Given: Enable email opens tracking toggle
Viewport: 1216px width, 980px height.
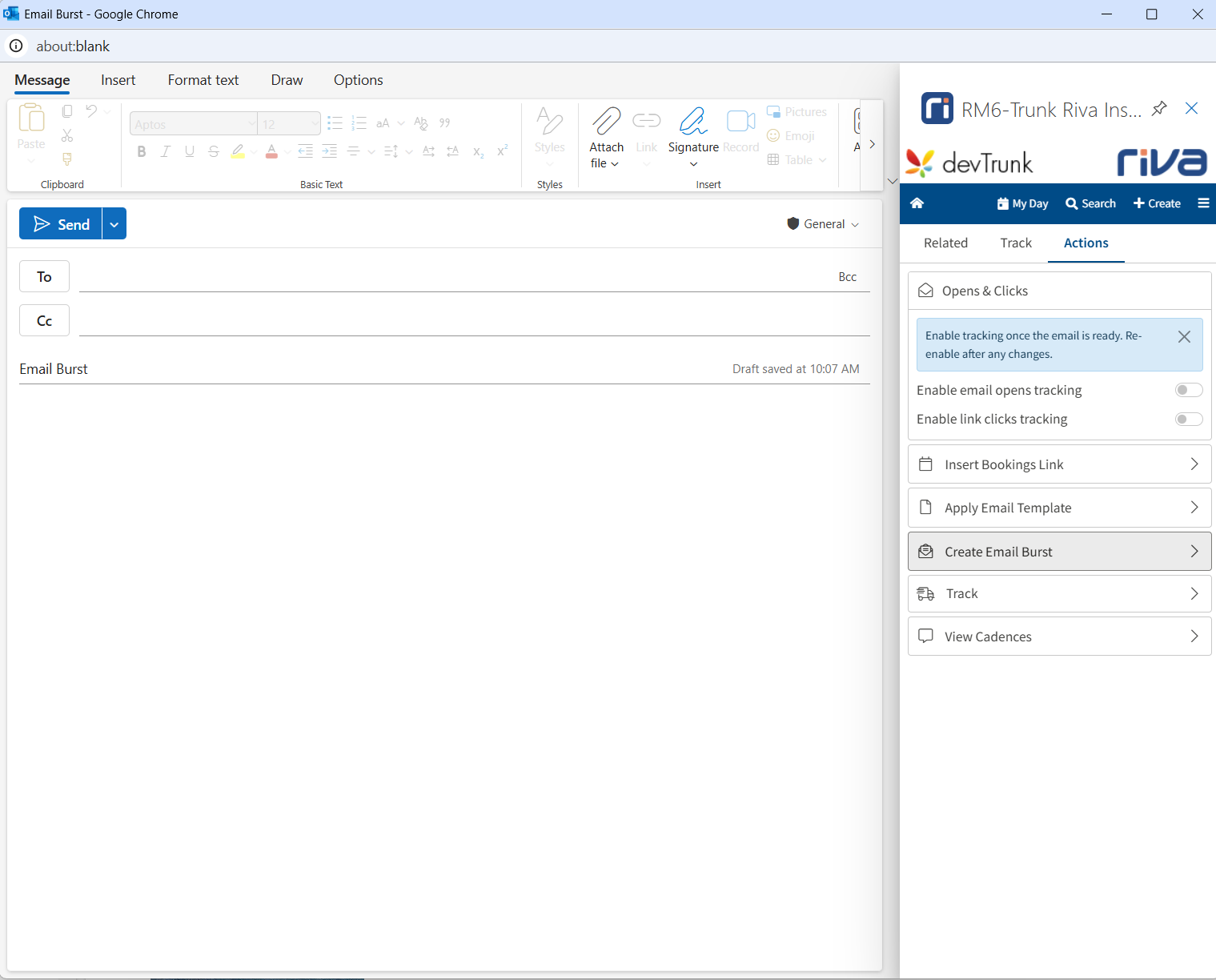Looking at the screenshot, I should [1188, 390].
